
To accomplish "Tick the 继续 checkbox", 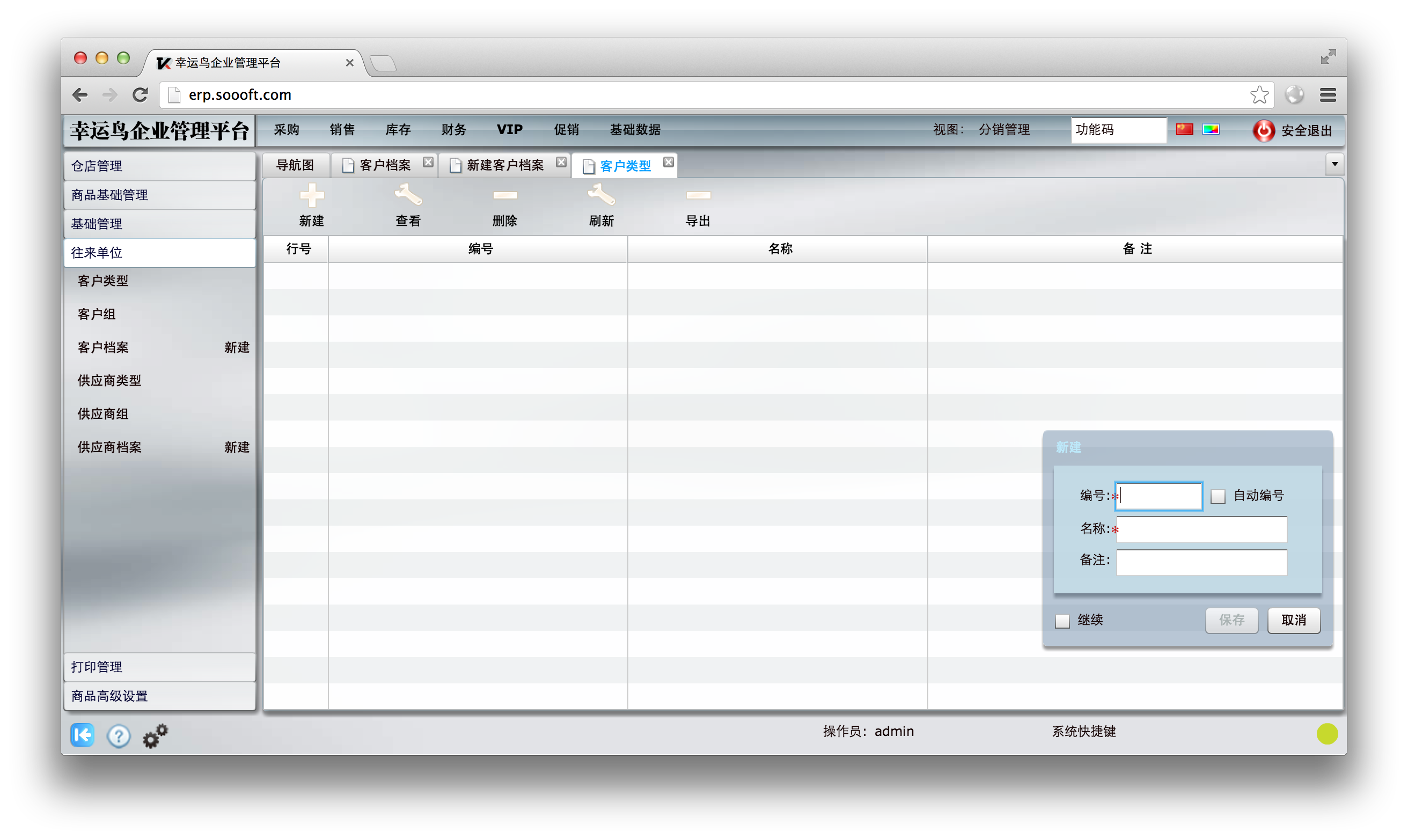I will click(x=1062, y=621).
